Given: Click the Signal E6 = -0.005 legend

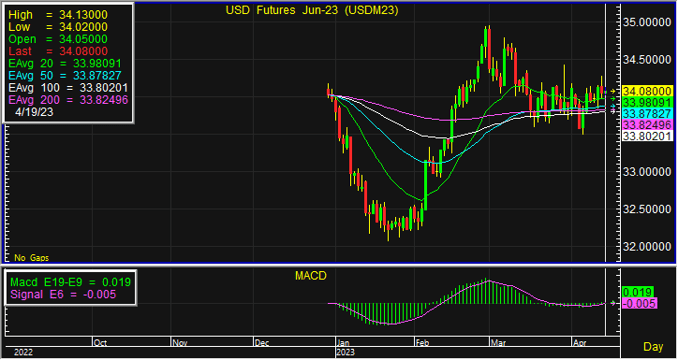Looking at the screenshot, I should tap(63, 295).
